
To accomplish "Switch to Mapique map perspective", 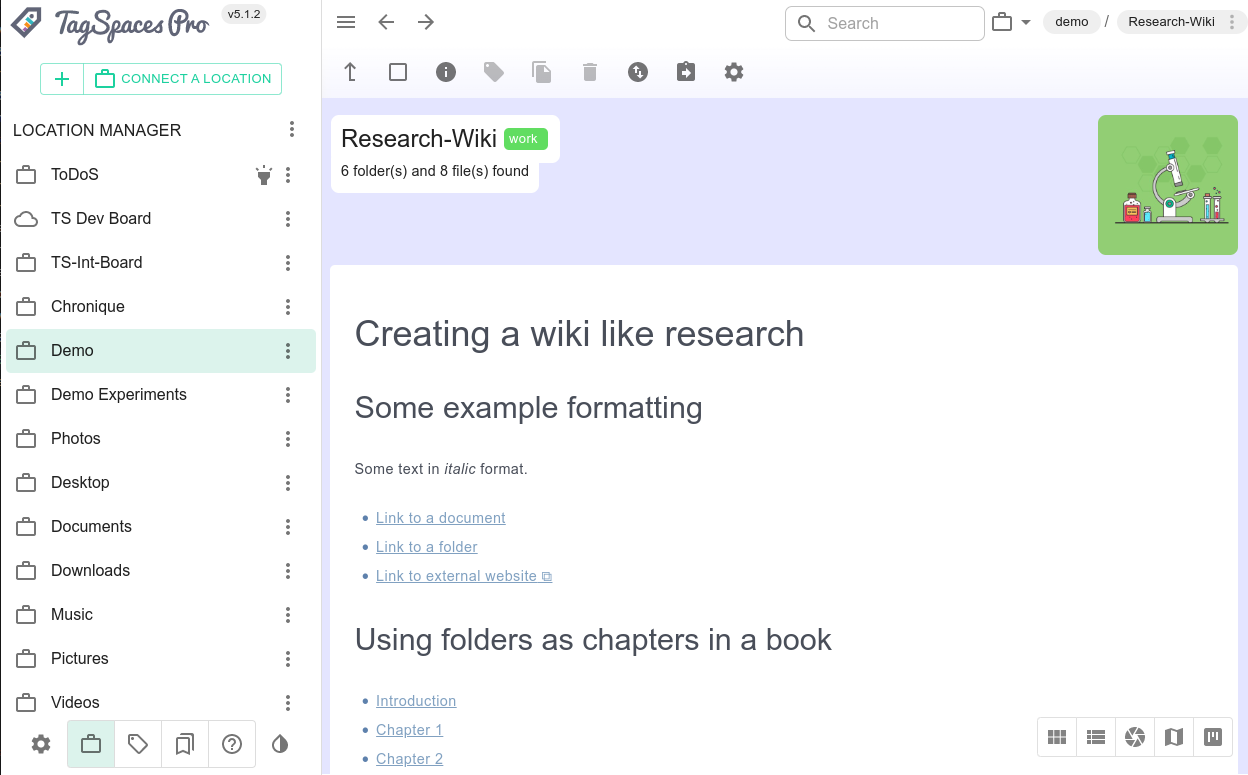I will point(1174,738).
